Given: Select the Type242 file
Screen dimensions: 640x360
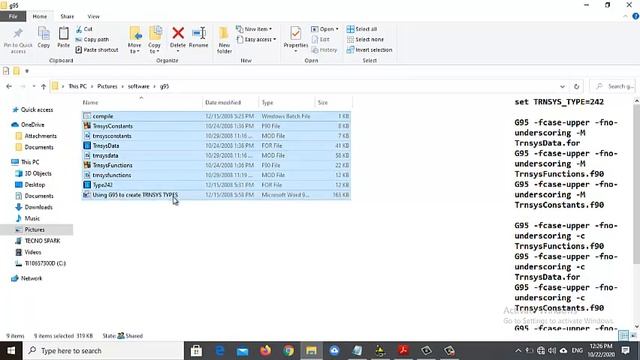Looking at the screenshot, I should pos(216,185).
